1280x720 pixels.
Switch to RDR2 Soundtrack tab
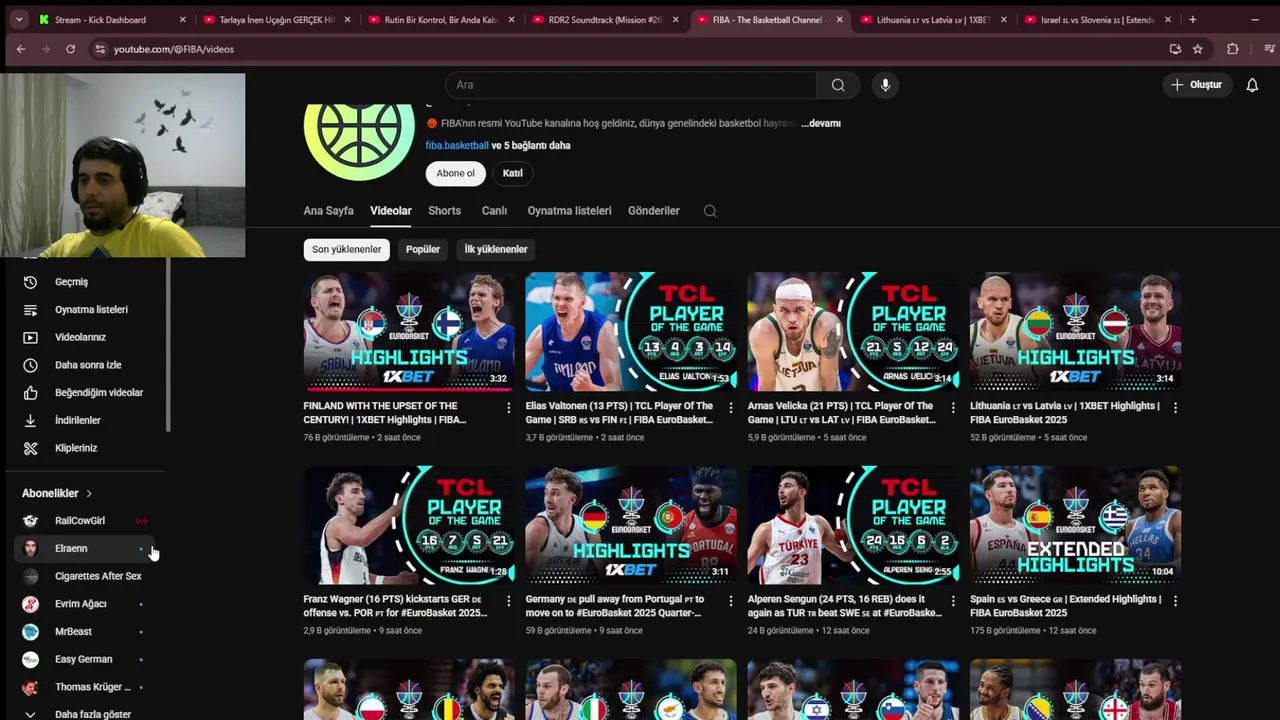click(x=605, y=19)
